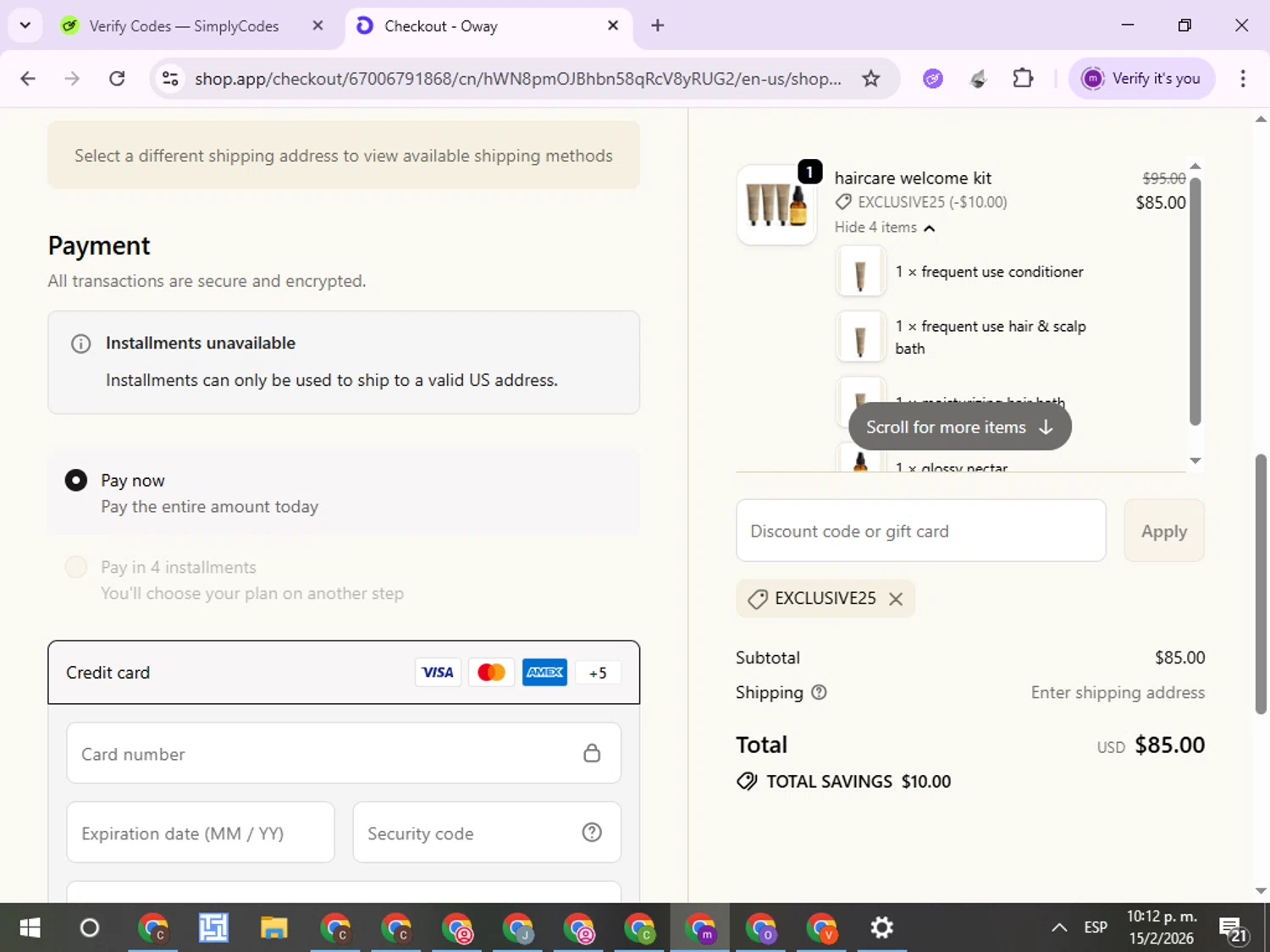This screenshot has width=1270, height=952.
Task: Click the page scrollbar up arrow
Action: click(x=1261, y=119)
